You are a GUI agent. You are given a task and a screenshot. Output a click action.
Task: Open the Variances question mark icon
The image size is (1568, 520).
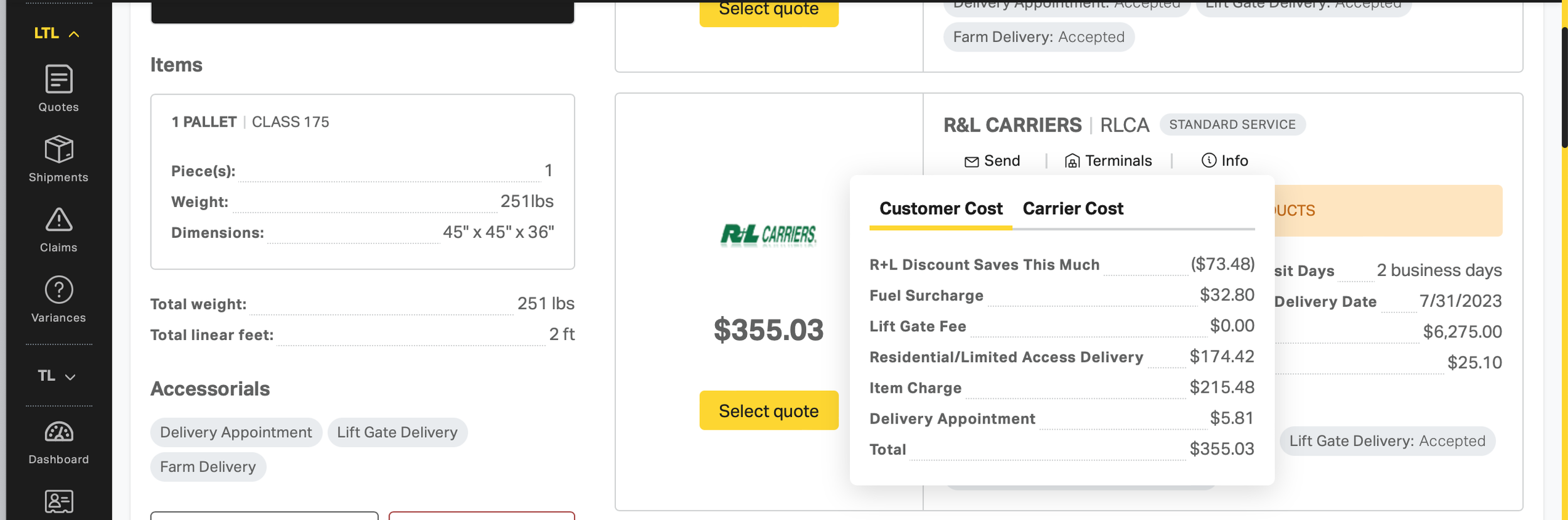pyautogui.click(x=59, y=290)
